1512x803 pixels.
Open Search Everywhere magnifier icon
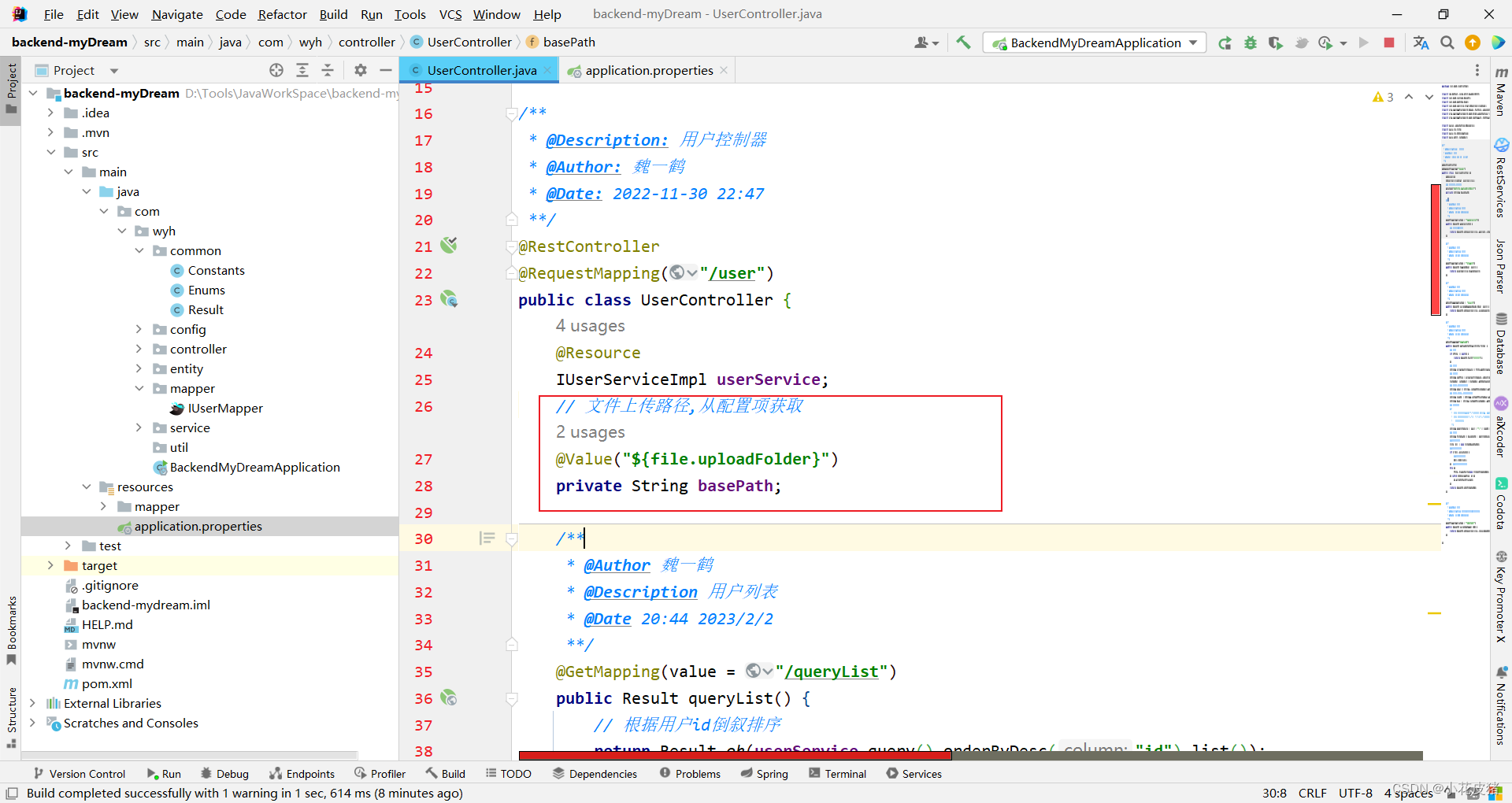(x=1447, y=43)
